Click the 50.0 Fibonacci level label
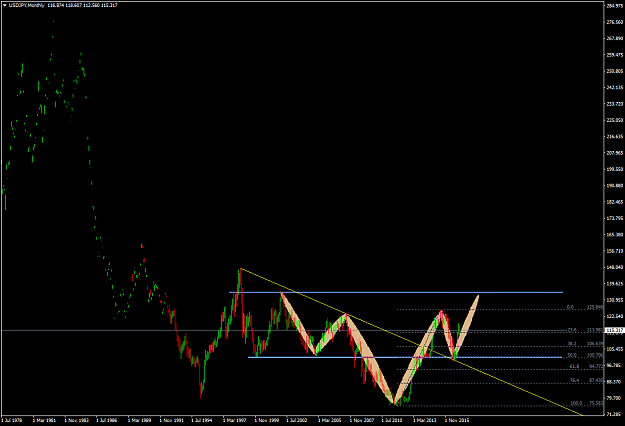625x426 pixels. (572, 355)
